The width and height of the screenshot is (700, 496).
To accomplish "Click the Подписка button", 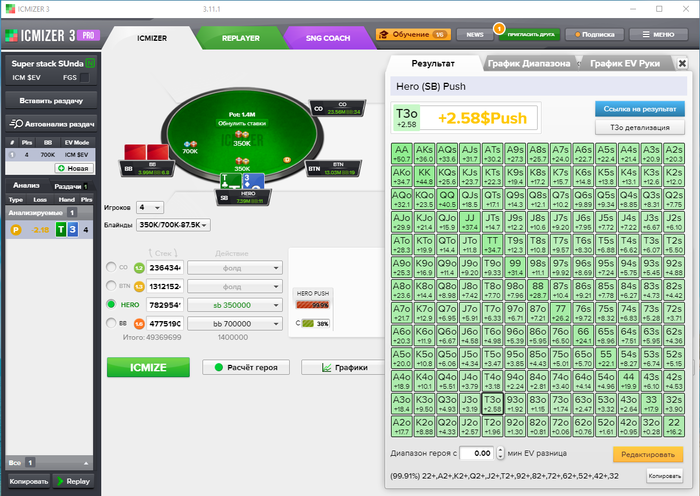I will point(594,34).
